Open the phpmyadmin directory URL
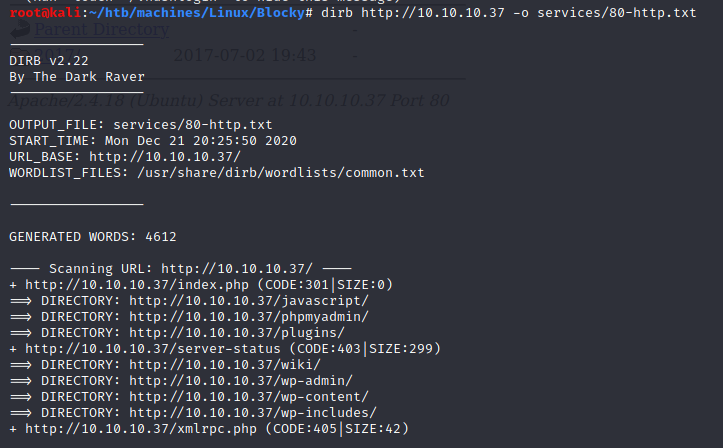Image resolution: width=723 pixels, height=448 pixels. [x=248, y=317]
